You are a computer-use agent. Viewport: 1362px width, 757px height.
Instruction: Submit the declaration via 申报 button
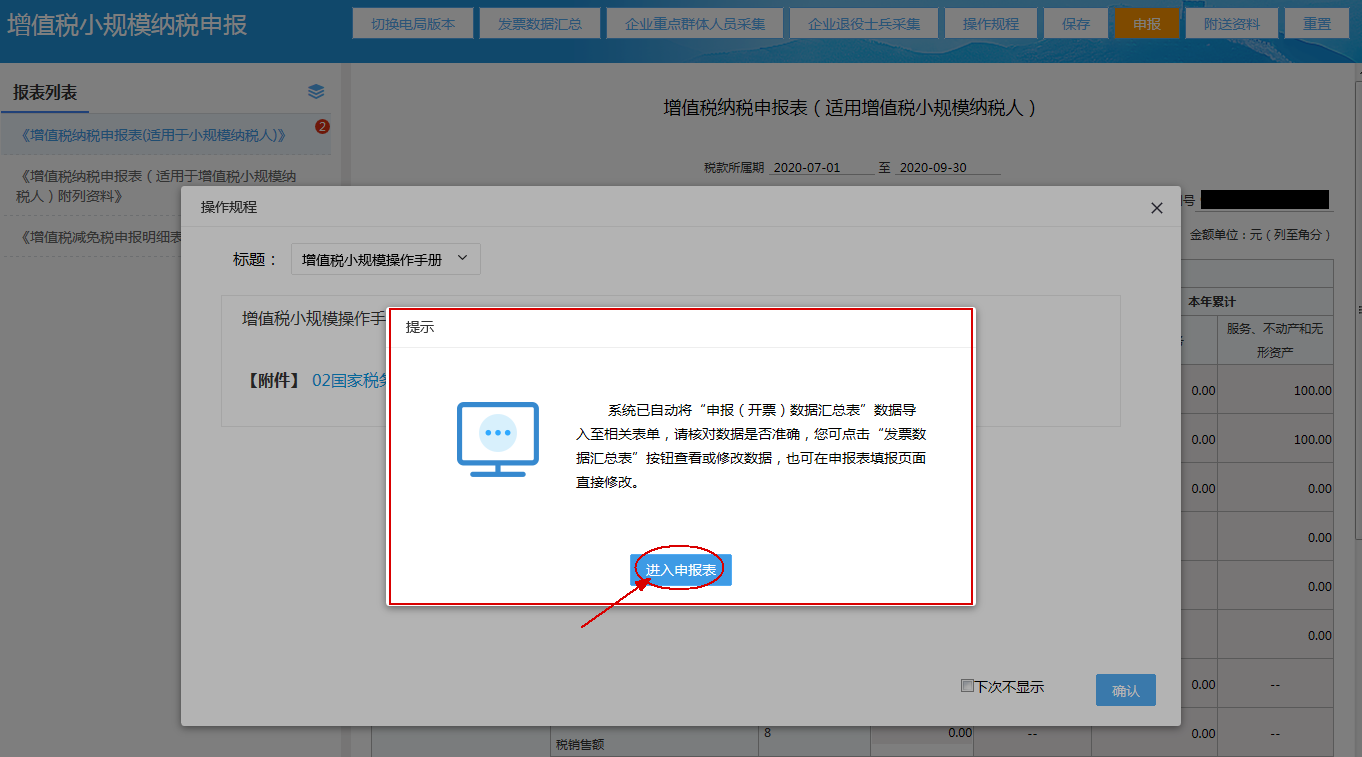(1147, 22)
